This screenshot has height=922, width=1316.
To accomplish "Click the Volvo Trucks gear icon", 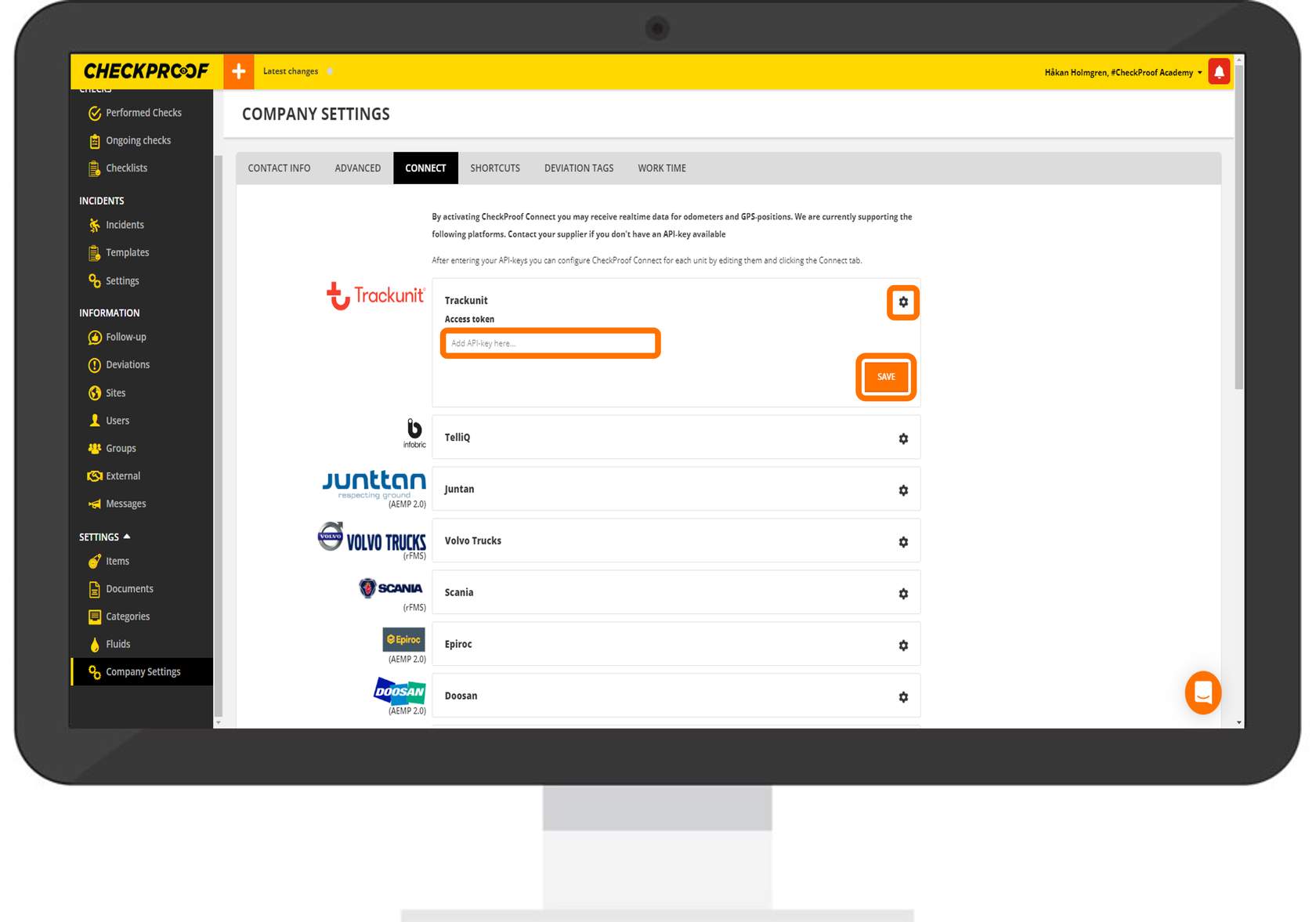I will tap(903, 542).
